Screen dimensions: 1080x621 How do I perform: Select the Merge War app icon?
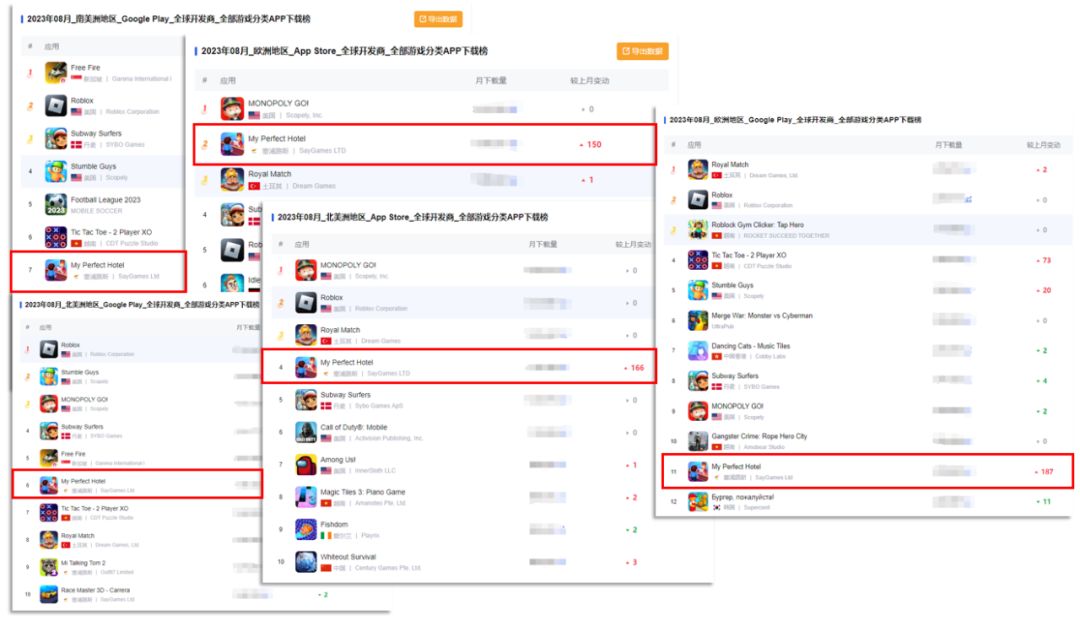698,320
